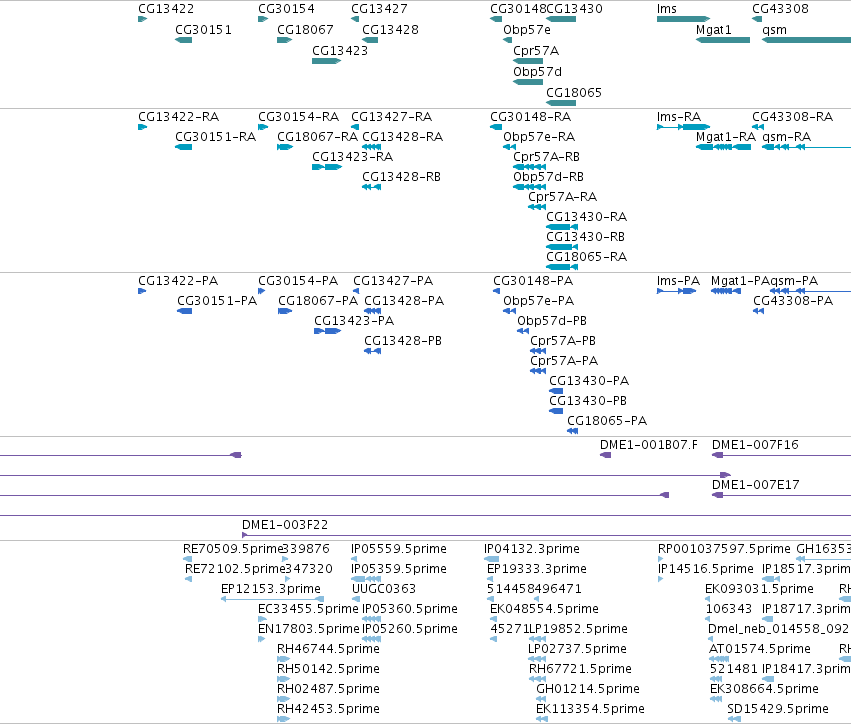Click the Obp57e gene label
Screen dimensions: 851x724
(526, 30)
